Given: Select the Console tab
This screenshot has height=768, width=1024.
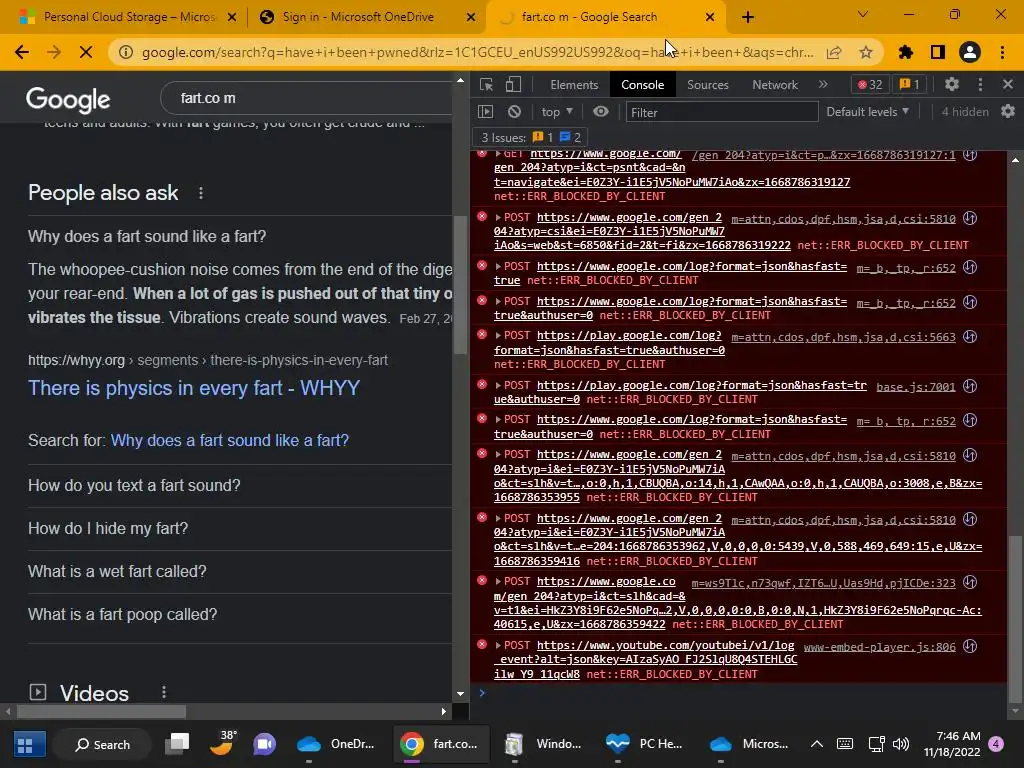Looking at the screenshot, I should [643, 85].
